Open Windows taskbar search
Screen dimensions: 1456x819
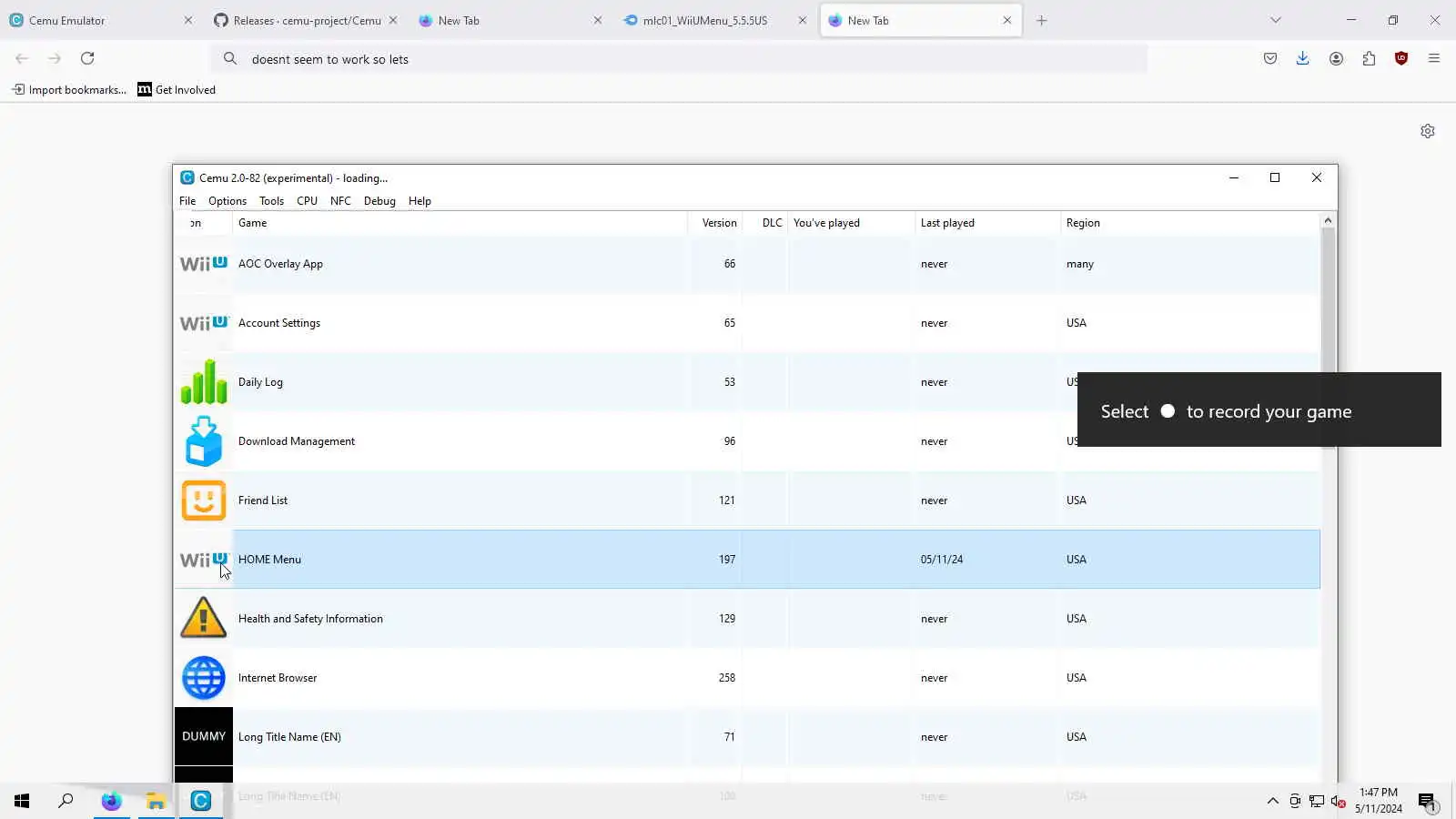tap(66, 801)
